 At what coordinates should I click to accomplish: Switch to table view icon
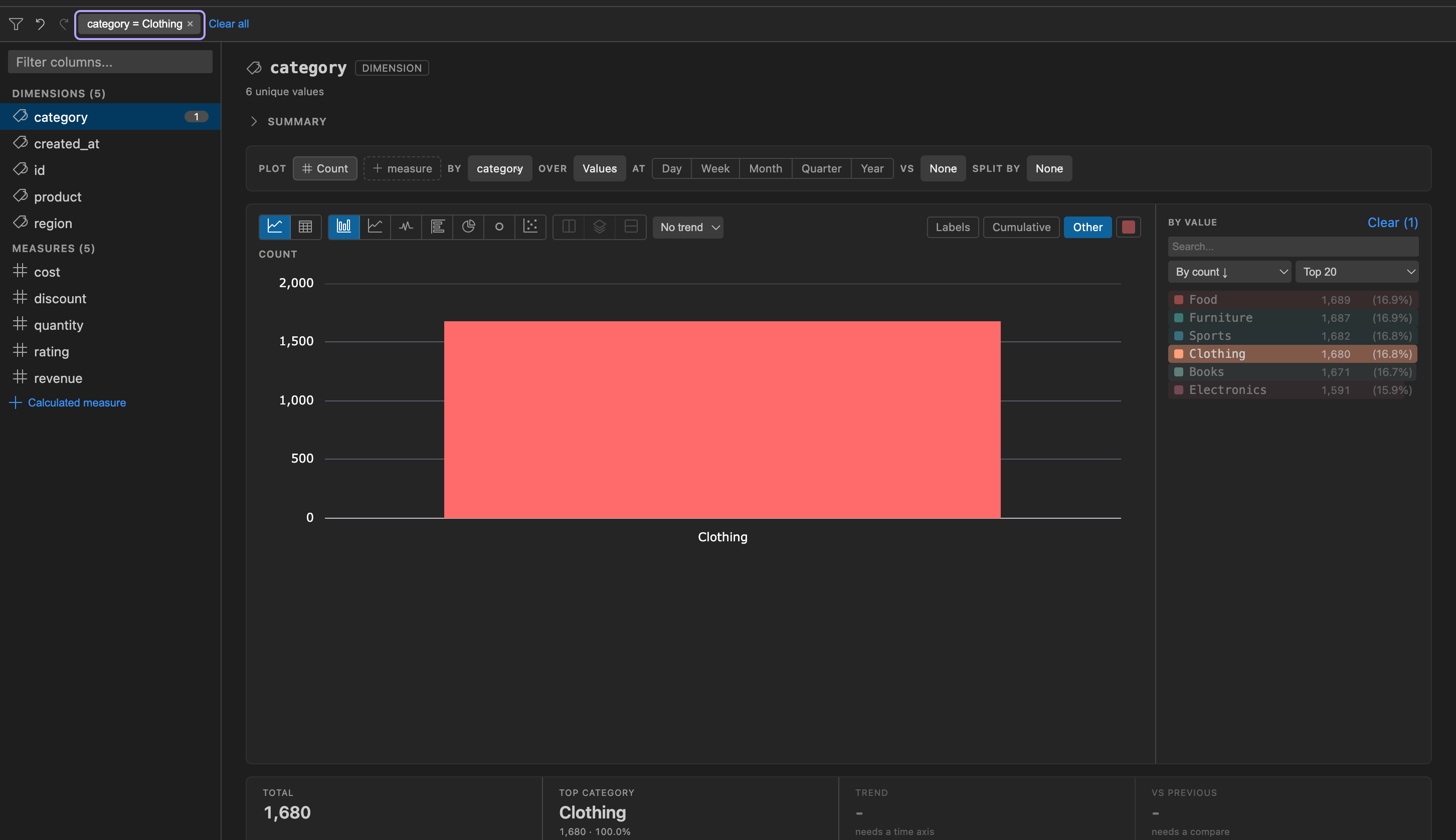[305, 227]
